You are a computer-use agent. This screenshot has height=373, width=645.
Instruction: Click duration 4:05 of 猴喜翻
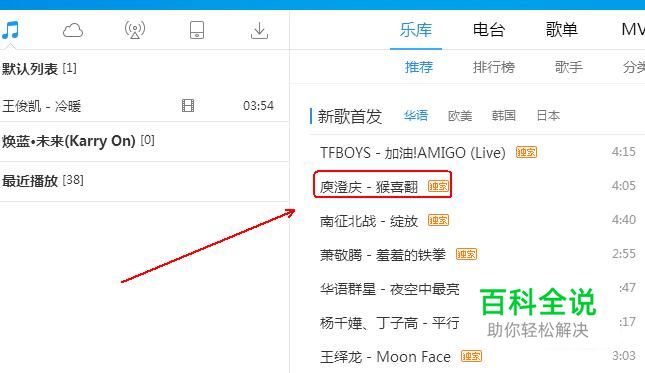point(624,186)
